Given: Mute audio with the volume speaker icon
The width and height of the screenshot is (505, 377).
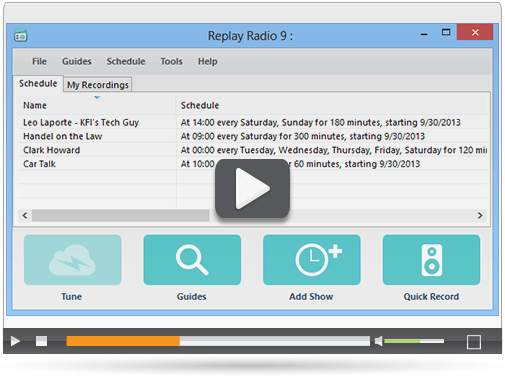Looking at the screenshot, I should [x=378, y=341].
